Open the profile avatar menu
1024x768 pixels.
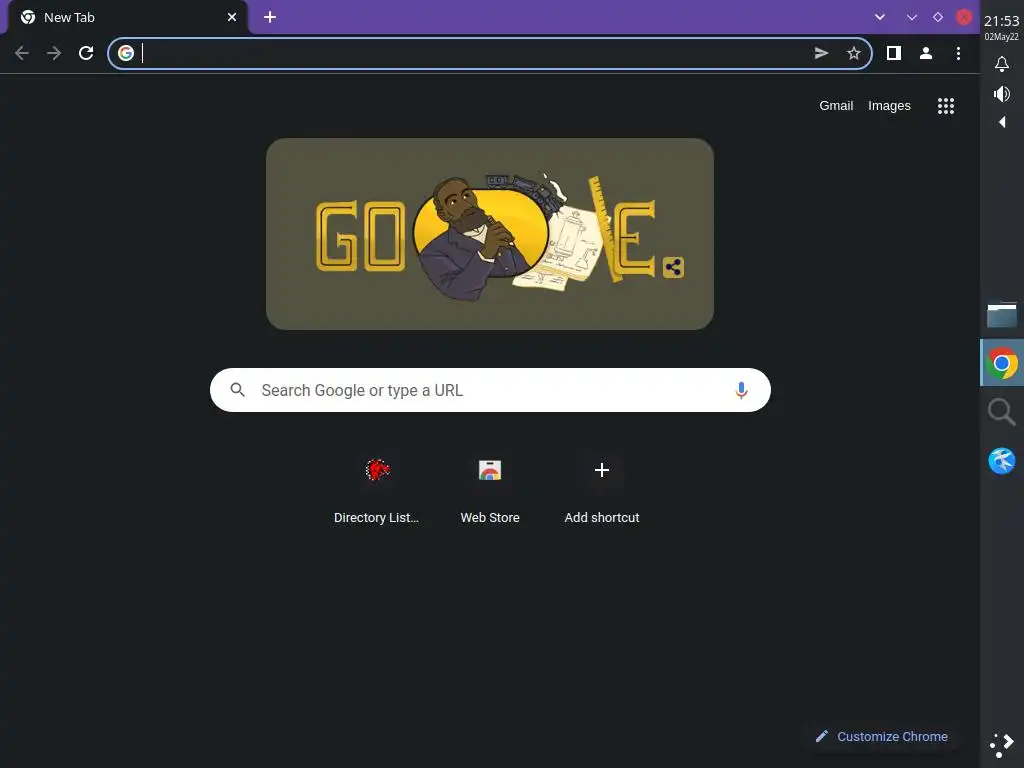926,53
